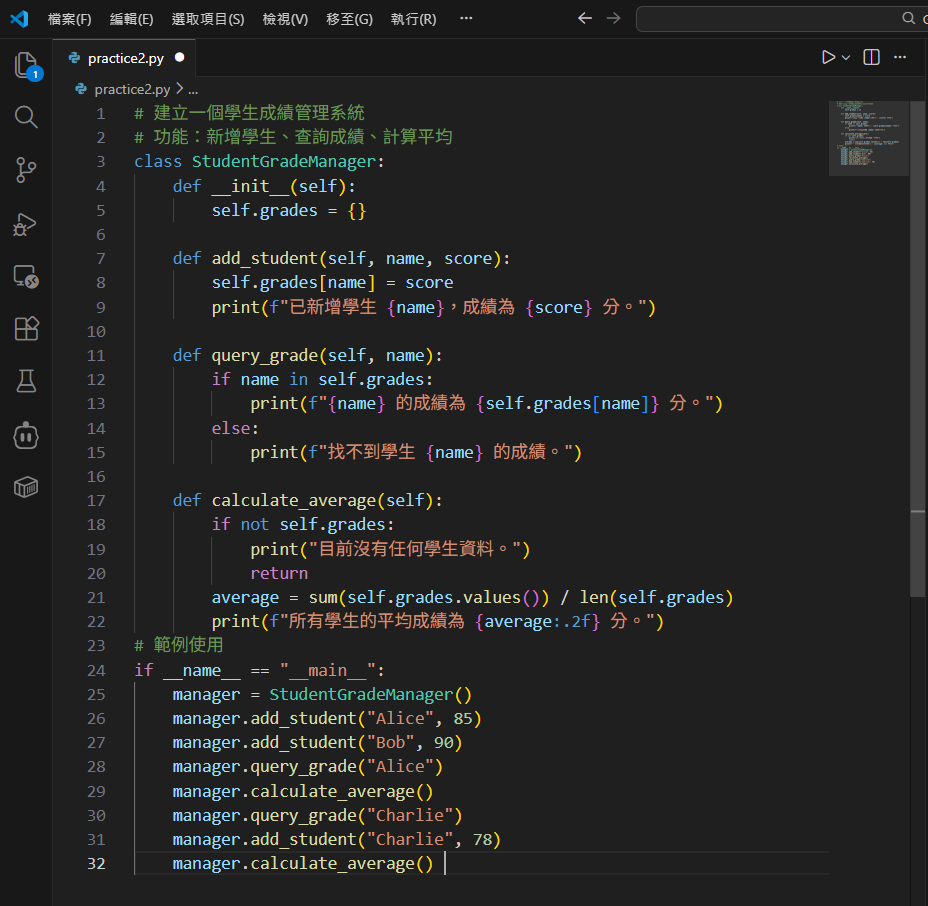Screen dimensions: 928x906
Task: Open the Extensions view
Action: 26,329
